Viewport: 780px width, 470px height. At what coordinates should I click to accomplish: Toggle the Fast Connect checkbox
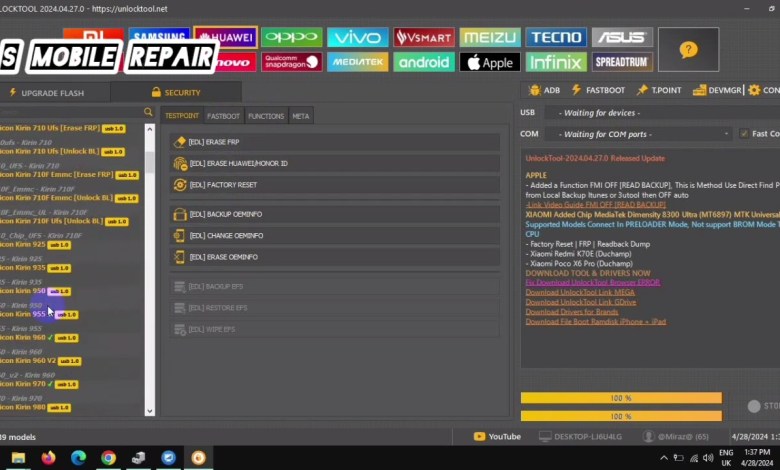[x=744, y=134]
